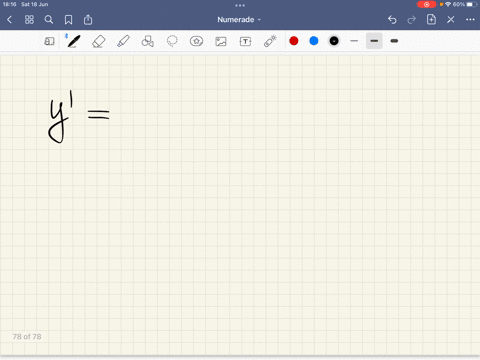Open the Elements sticker tool
This screenshot has width=480, height=360.
coord(196,41)
